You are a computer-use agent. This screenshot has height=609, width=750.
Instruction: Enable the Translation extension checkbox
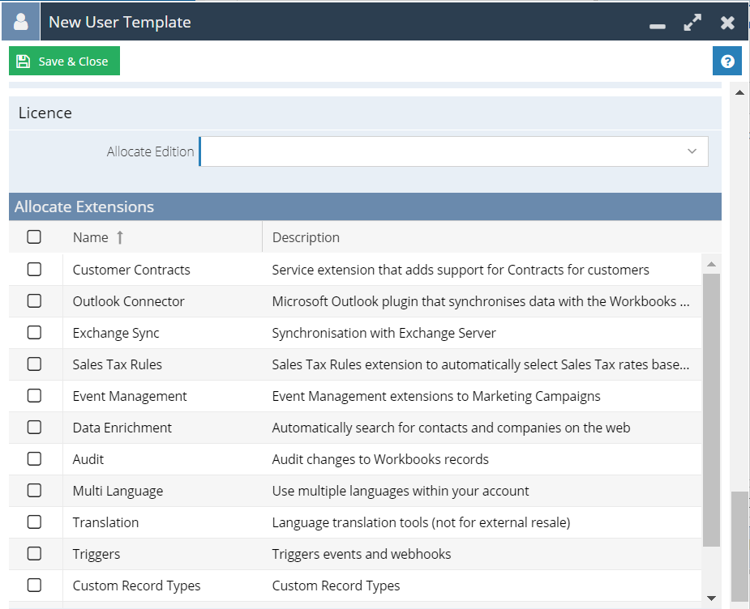tap(34, 522)
